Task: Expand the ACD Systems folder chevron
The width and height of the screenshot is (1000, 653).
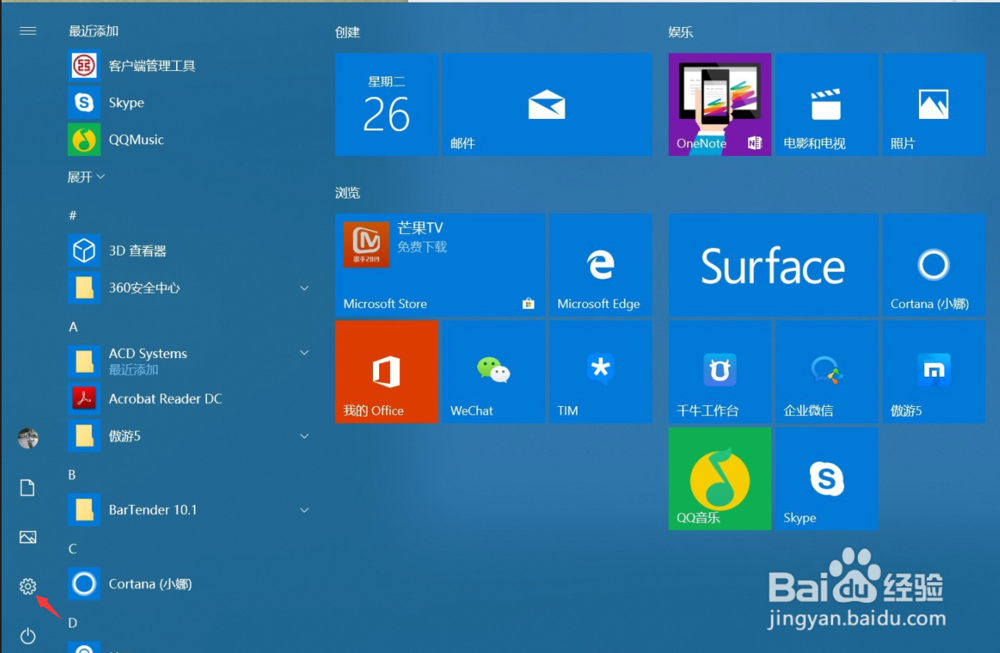Action: click(x=305, y=353)
